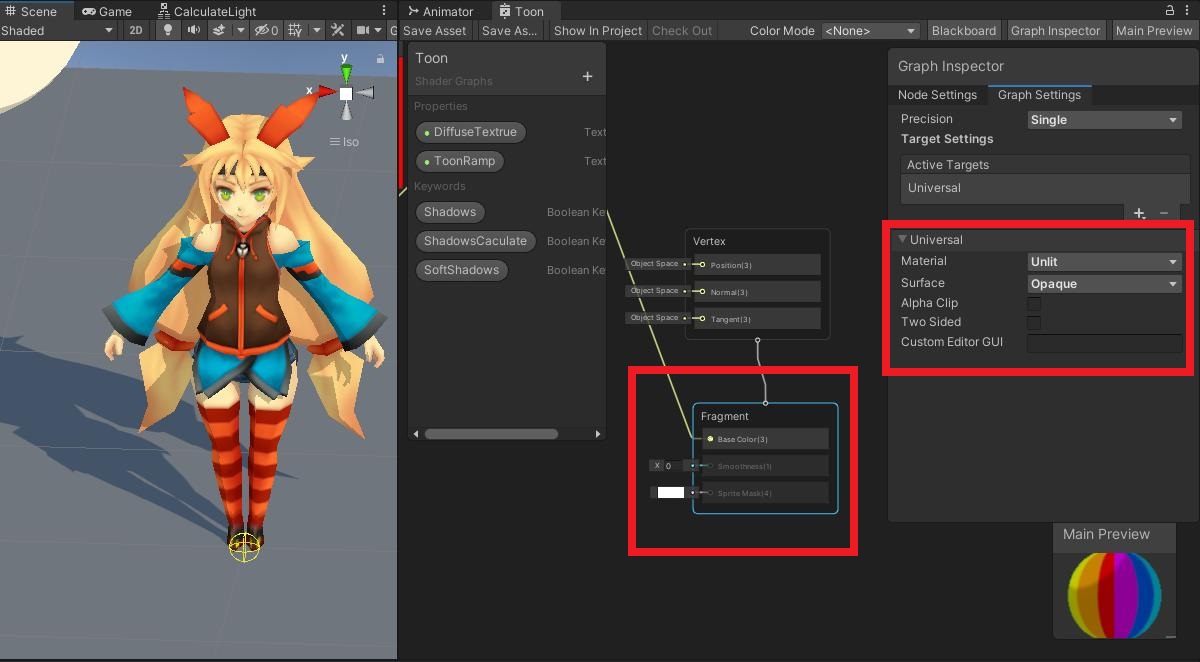Image resolution: width=1200 pixels, height=662 pixels.
Task: Open the Shaded draw mode dropdown
Action: (x=58, y=30)
